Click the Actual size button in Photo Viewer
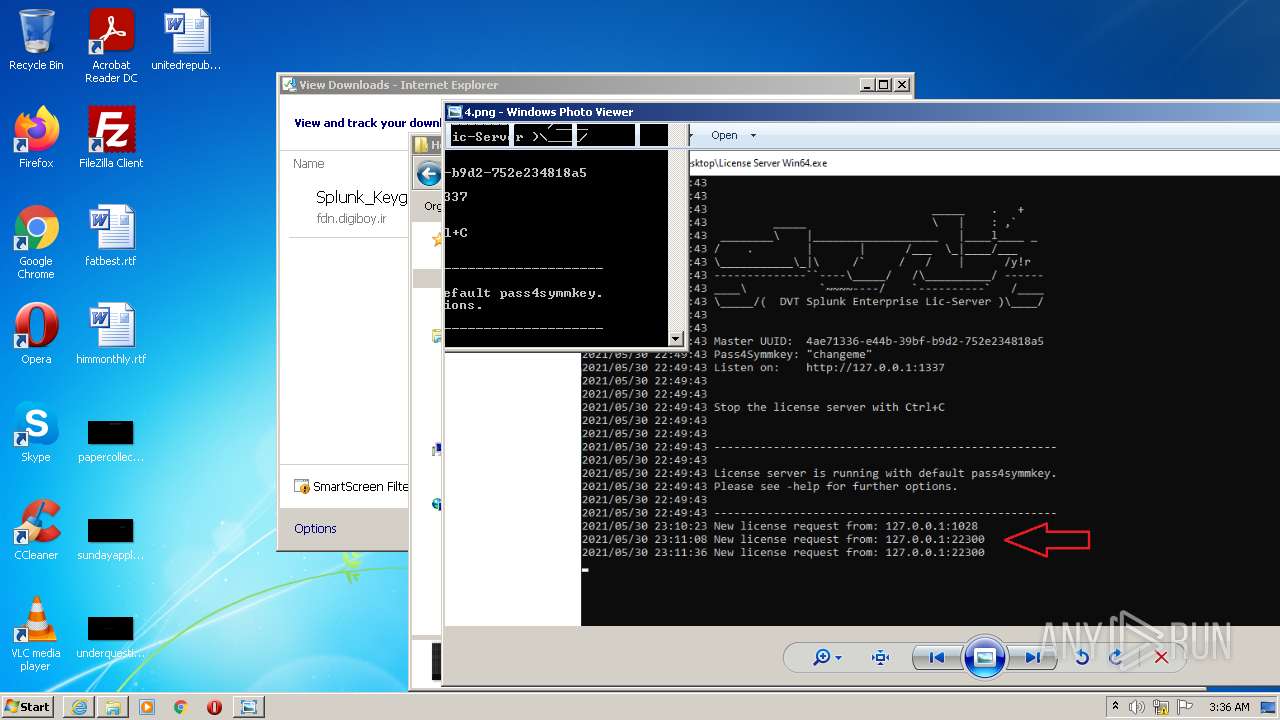The image size is (1280, 720). [880, 657]
